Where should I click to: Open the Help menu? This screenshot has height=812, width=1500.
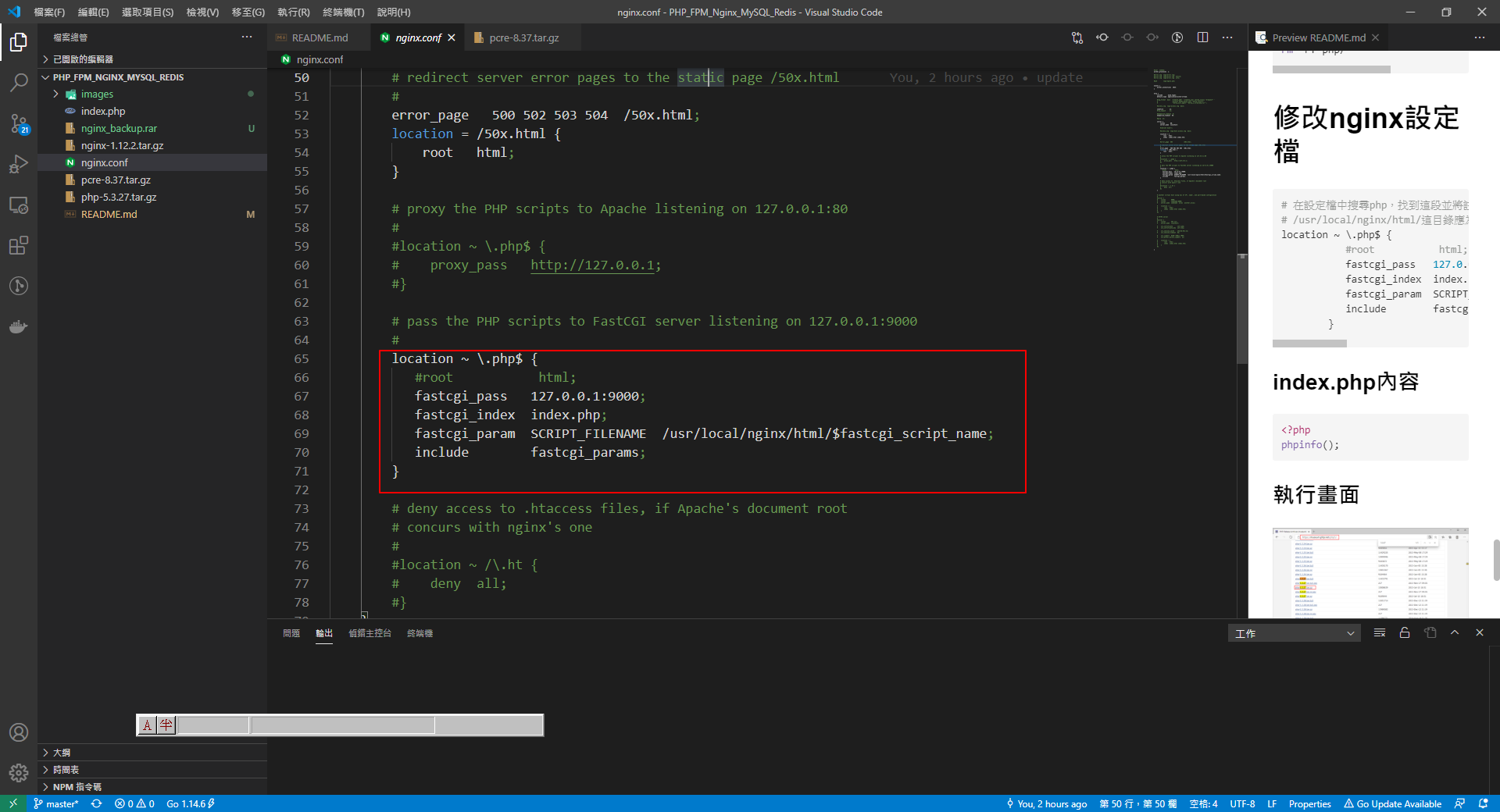tap(394, 12)
